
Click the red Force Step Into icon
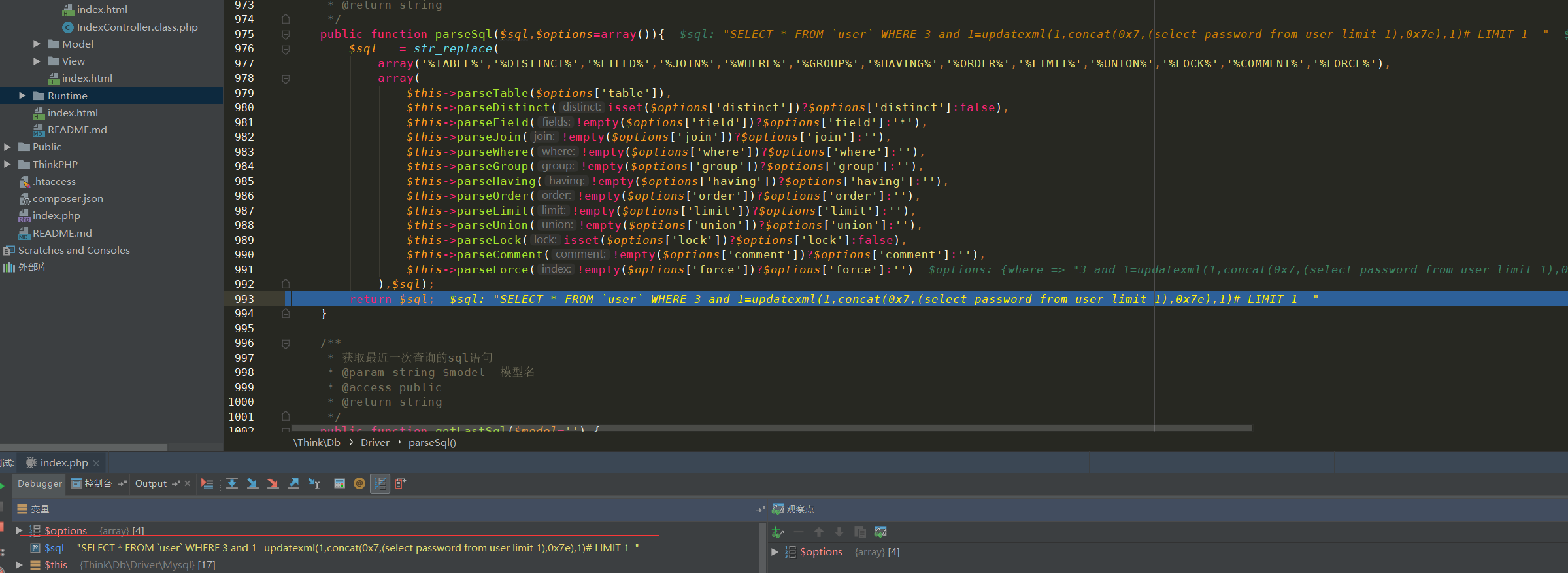click(273, 484)
